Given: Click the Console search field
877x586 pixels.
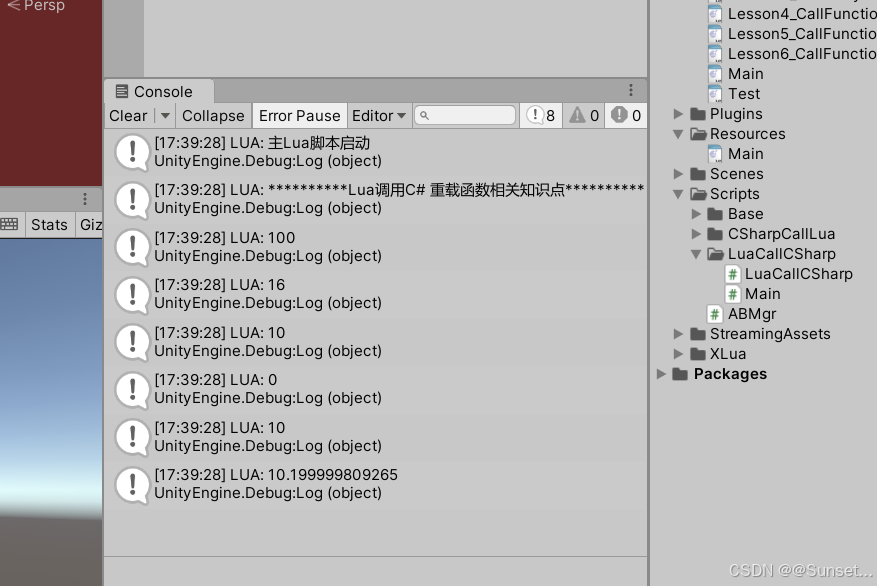Looking at the screenshot, I should 465,115.
